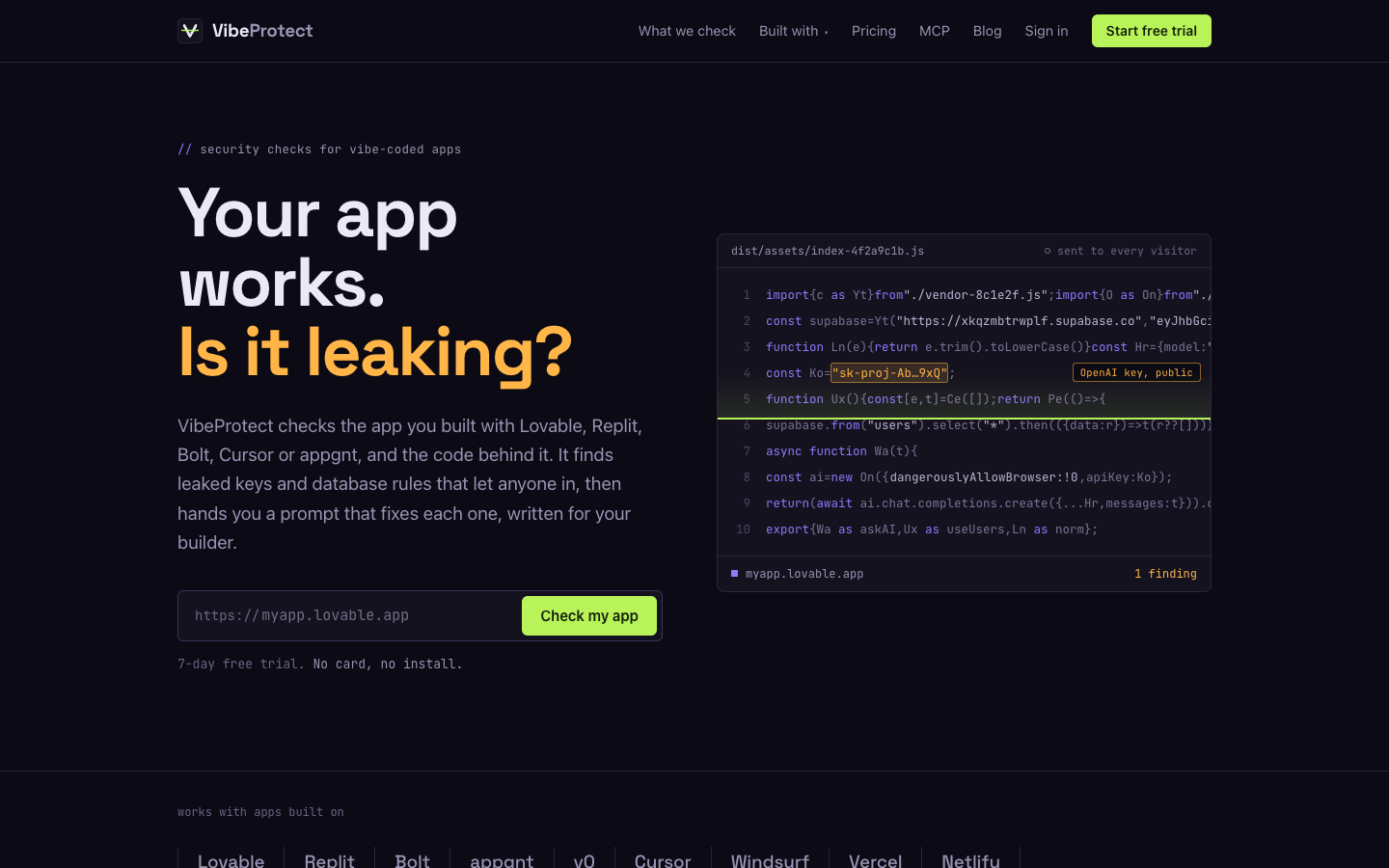Click the Is it leaking? headline
This screenshot has height=868, width=1389.
click(375, 353)
